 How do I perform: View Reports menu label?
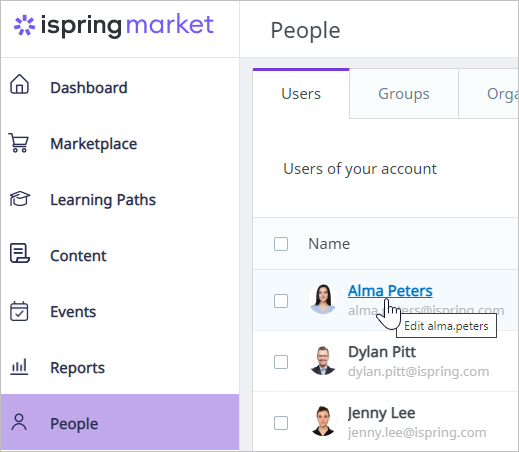click(77, 368)
